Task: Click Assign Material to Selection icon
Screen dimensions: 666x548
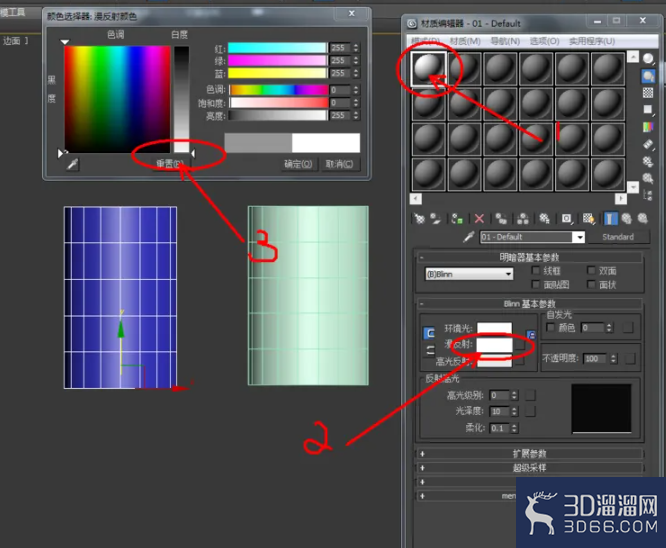Action: [457, 219]
